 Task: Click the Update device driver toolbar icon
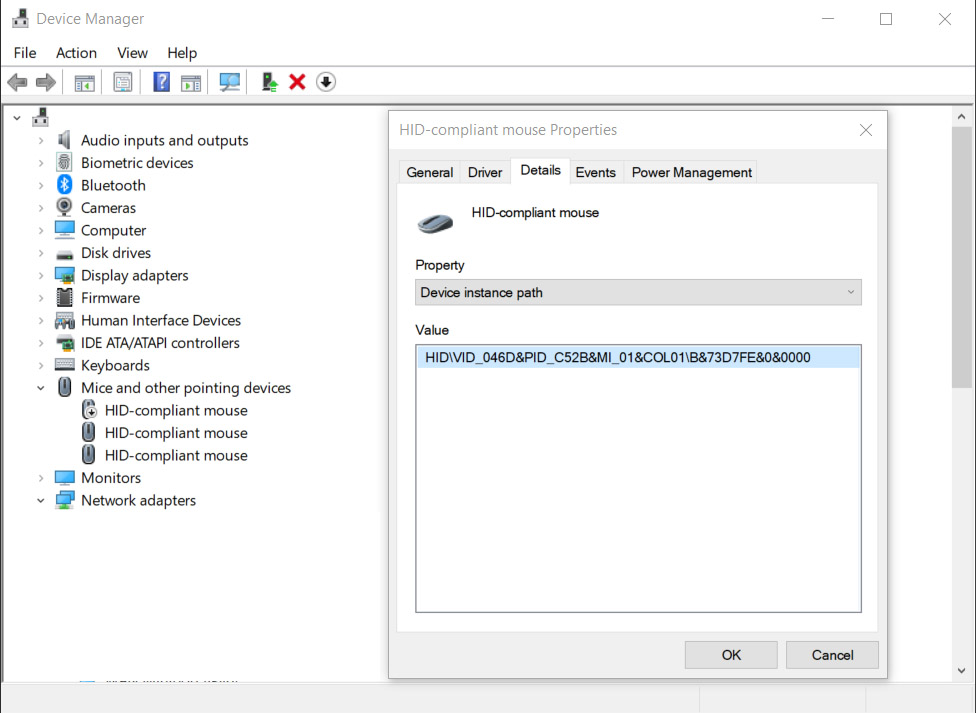coord(269,82)
